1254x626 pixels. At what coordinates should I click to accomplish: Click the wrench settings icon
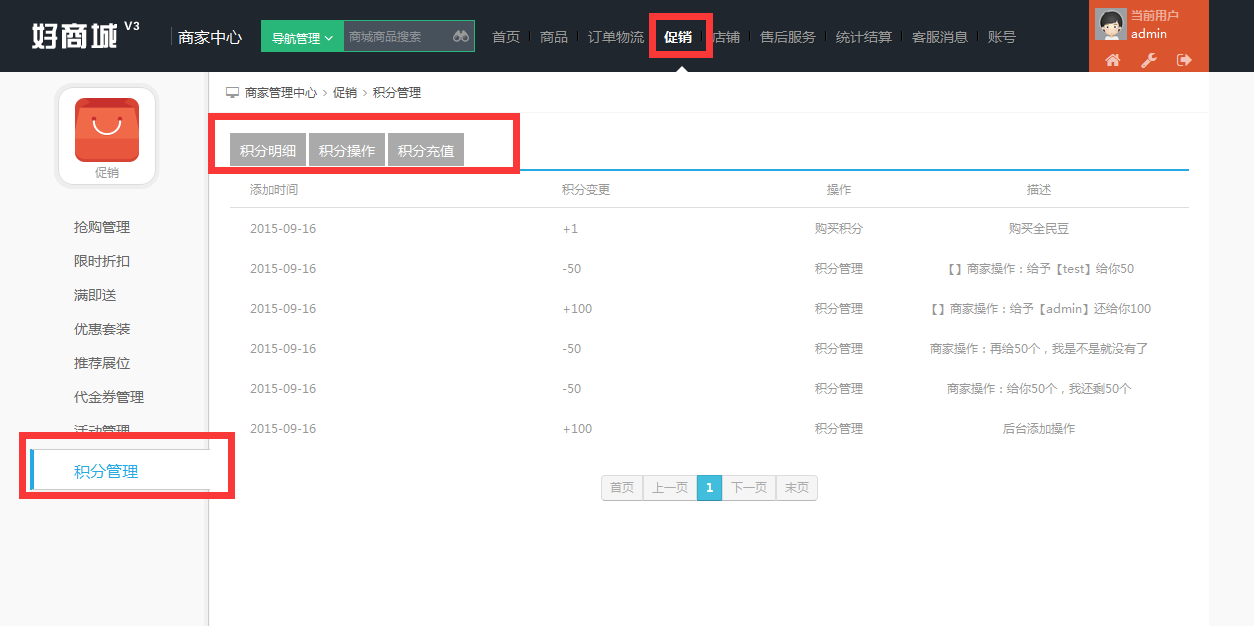point(1148,60)
